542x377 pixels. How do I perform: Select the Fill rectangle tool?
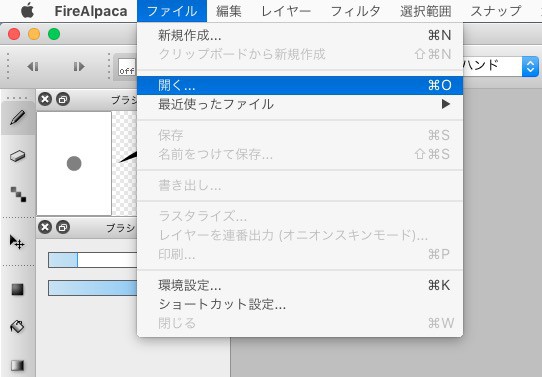pyautogui.click(x=17, y=290)
